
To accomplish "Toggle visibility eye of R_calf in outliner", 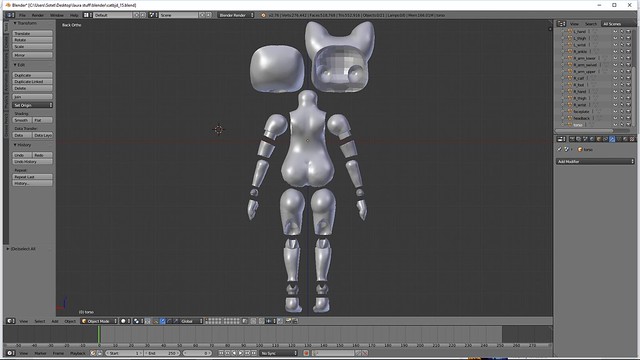I will point(615,78).
